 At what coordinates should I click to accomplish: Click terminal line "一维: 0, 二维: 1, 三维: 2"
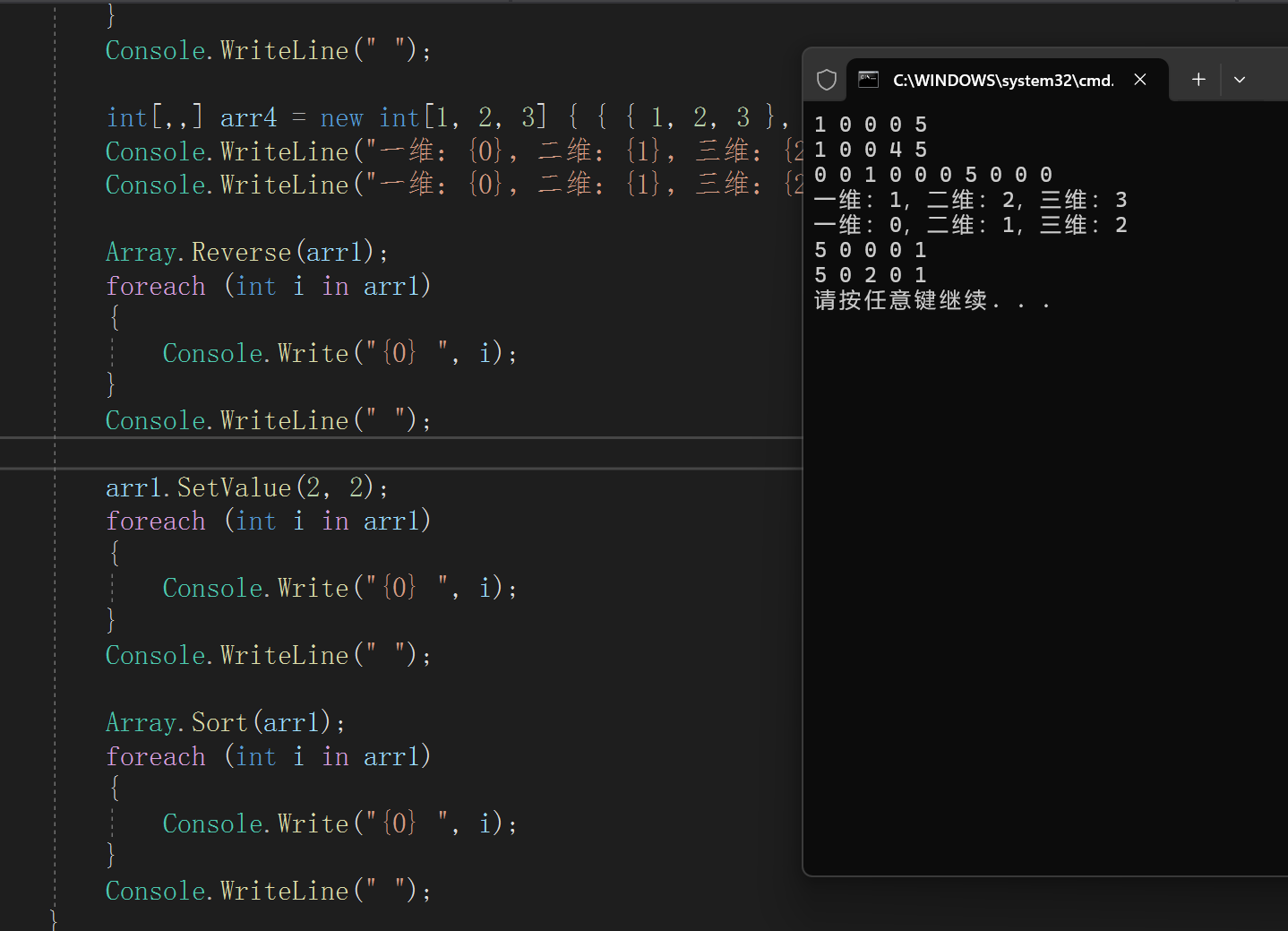971,225
